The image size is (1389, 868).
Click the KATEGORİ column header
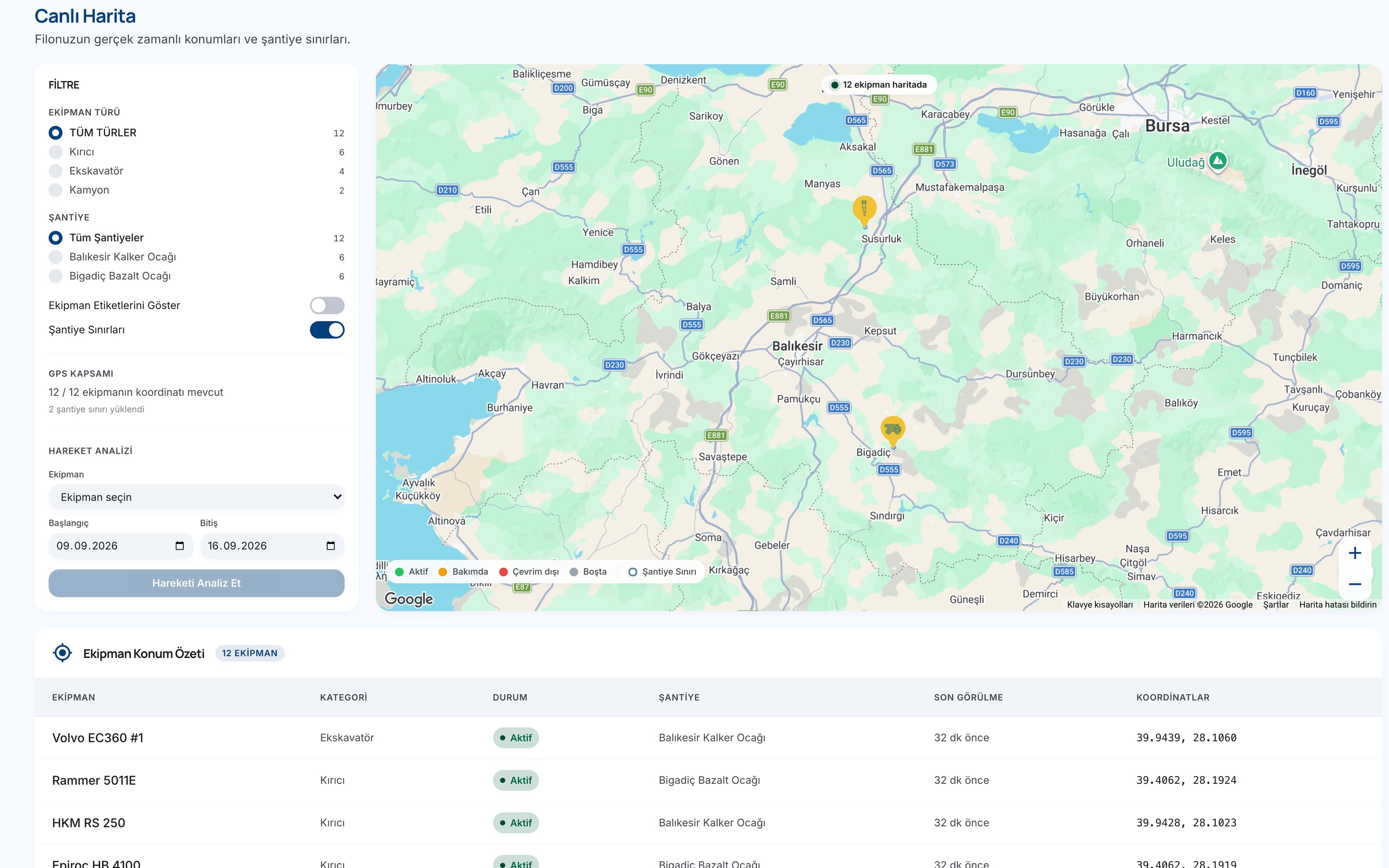[343, 697]
